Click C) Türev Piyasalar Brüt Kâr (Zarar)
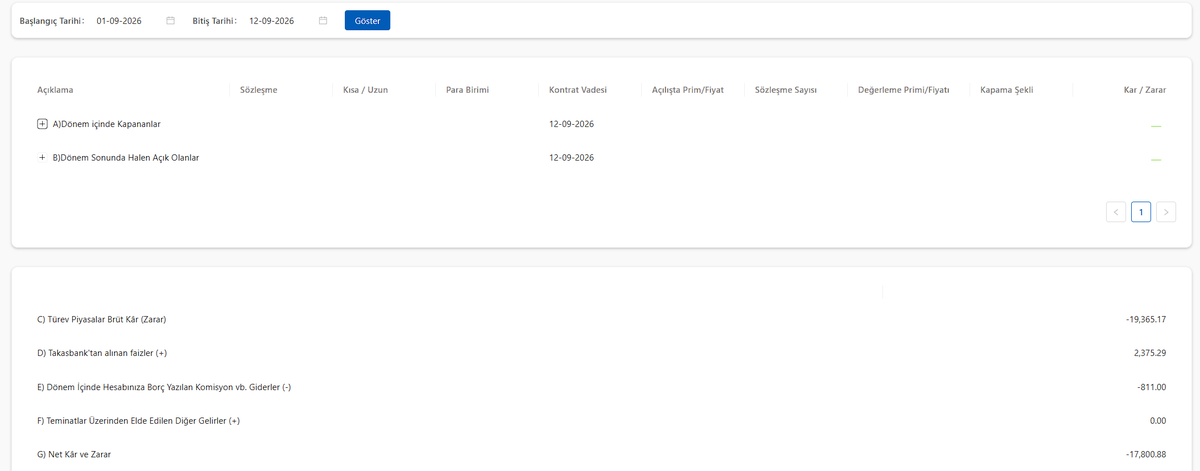Screen dimensions: 1200x471 pyautogui.click(x=101, y=319)
